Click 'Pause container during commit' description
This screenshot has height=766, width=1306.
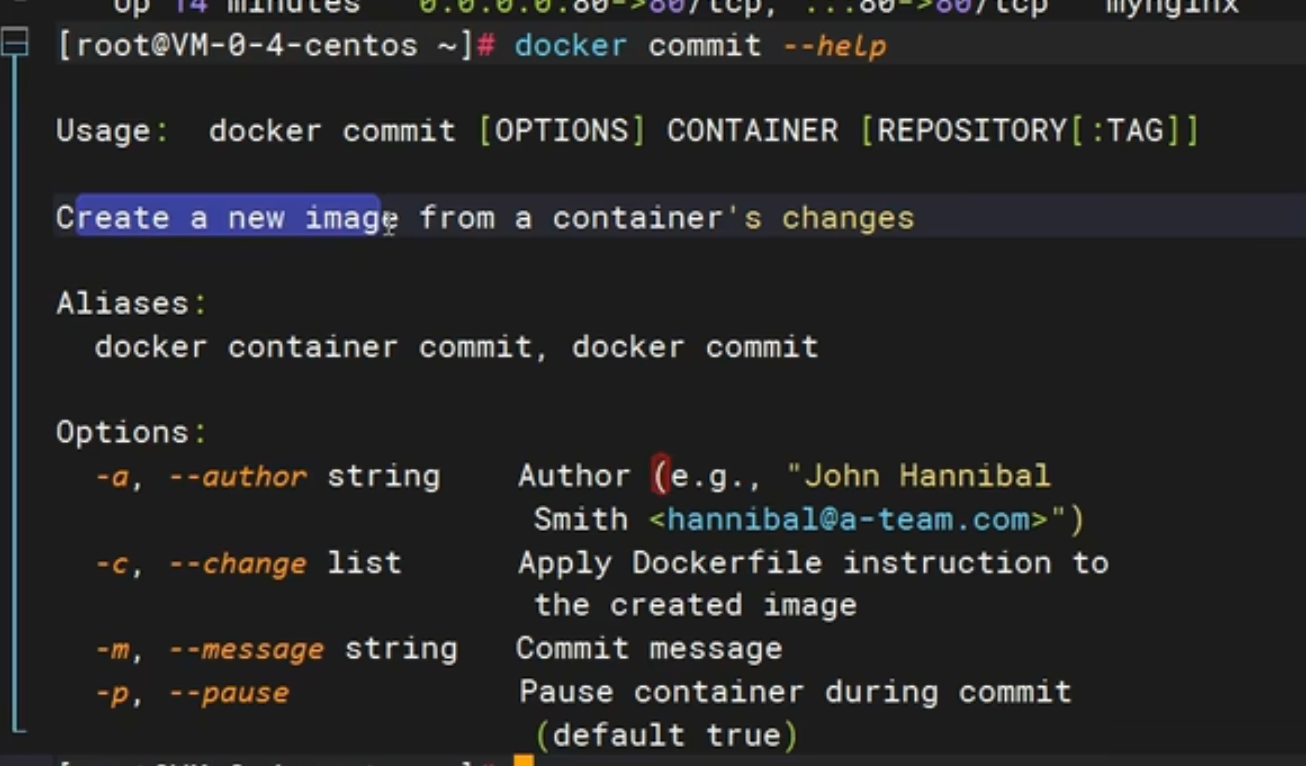[795, 692]
